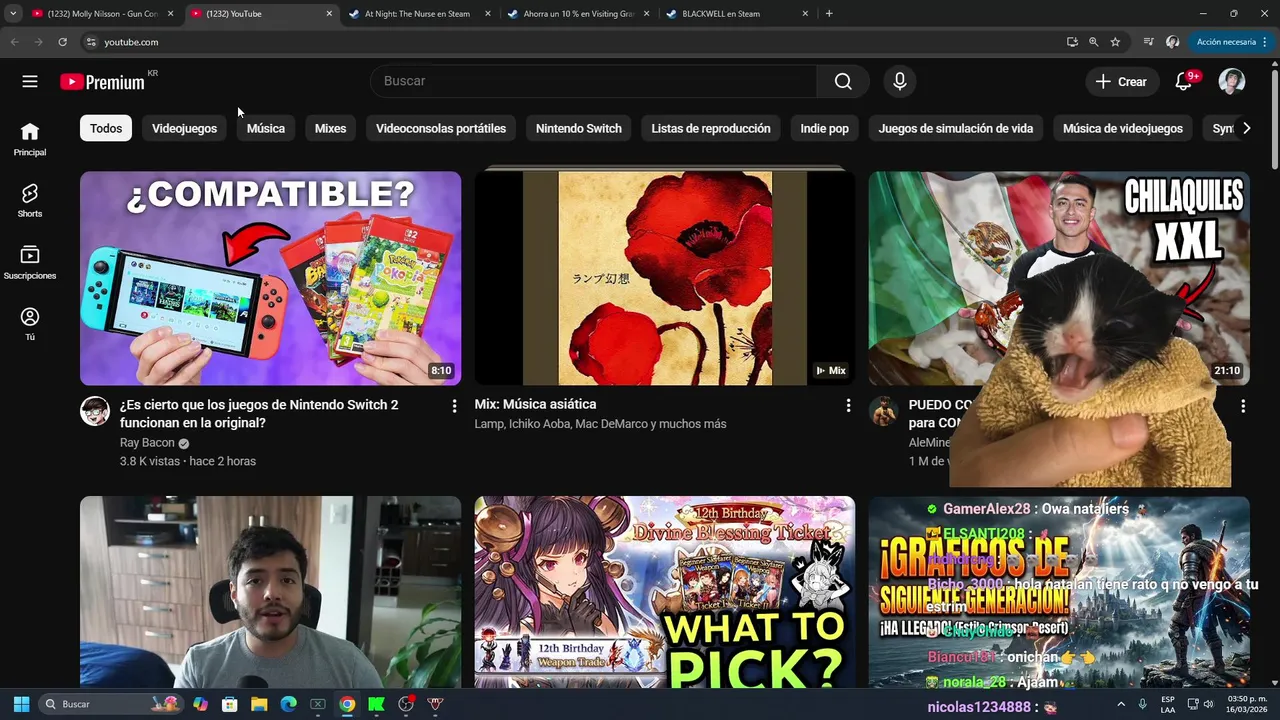Viewport: 1280px width, 720px height.
Task: Go to Principal in the sidebar
Action: coord(30,139)
